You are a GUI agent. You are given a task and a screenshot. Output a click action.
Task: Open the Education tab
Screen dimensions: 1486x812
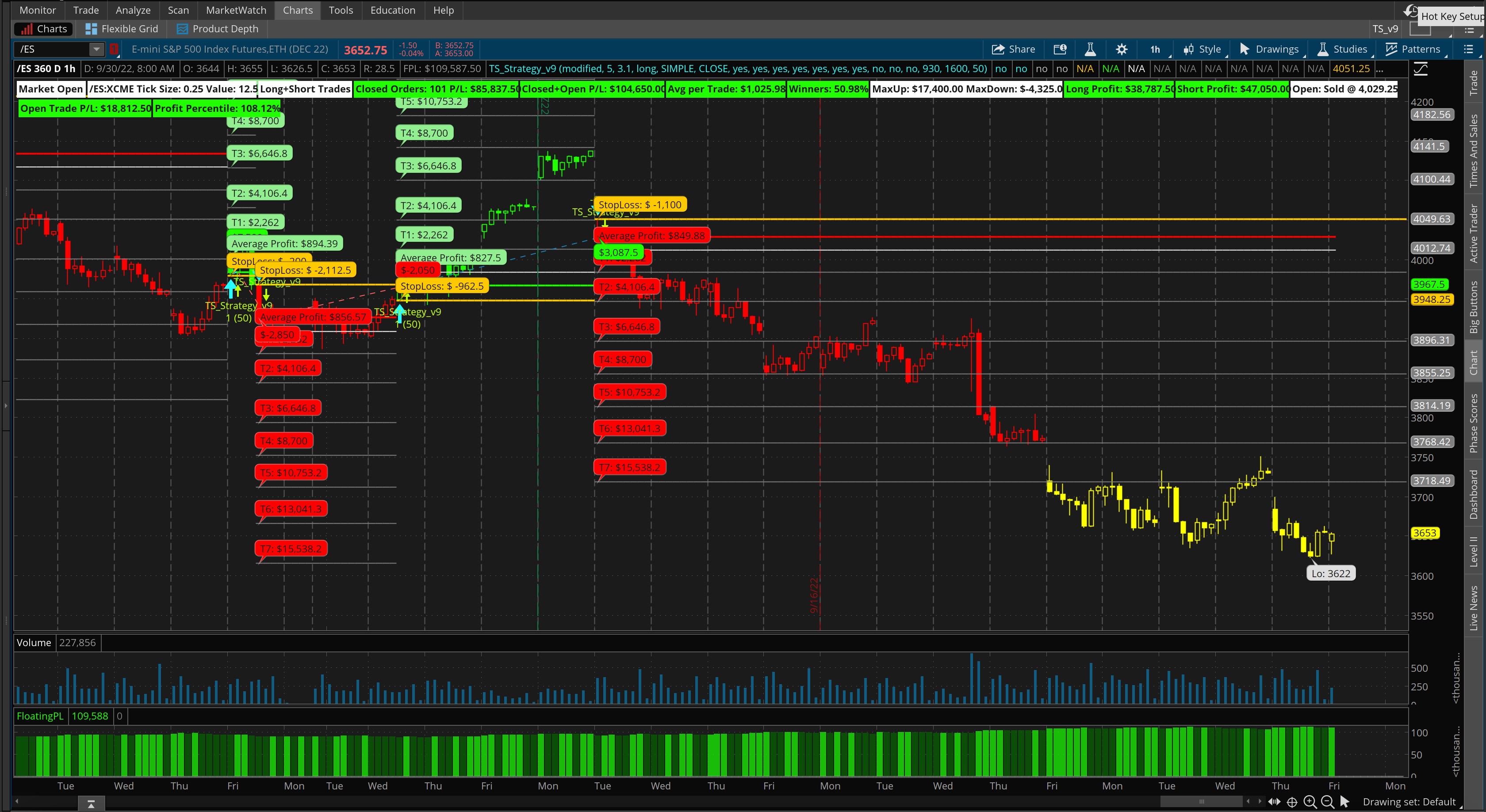coord(392,10)
